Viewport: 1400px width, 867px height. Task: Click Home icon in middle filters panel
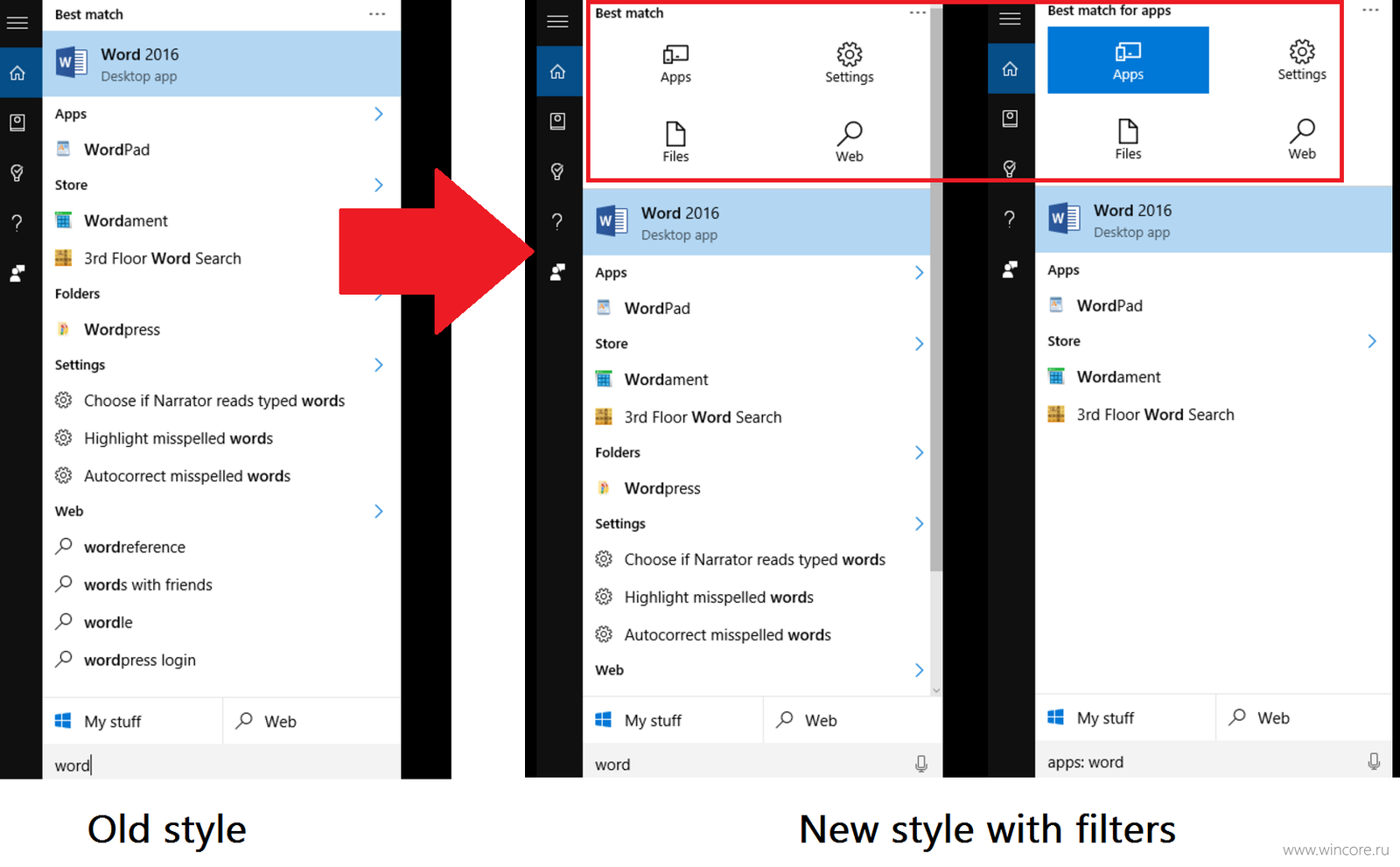coord(557,71)
